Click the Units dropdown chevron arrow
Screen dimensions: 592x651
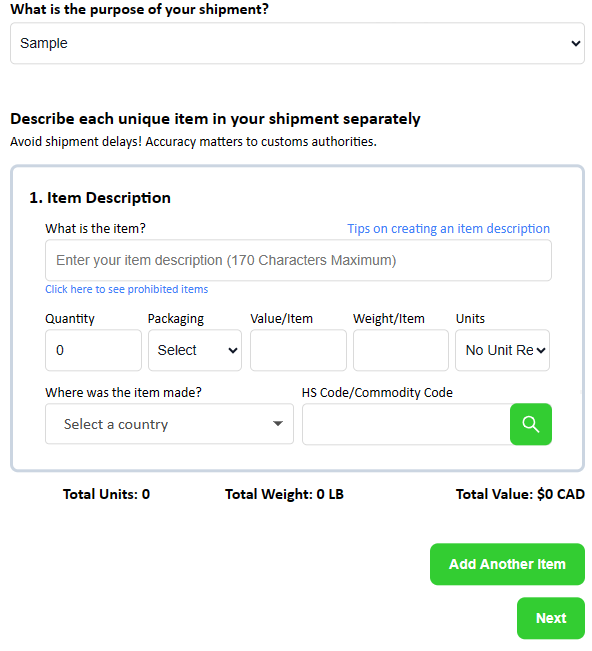point(541,350)
